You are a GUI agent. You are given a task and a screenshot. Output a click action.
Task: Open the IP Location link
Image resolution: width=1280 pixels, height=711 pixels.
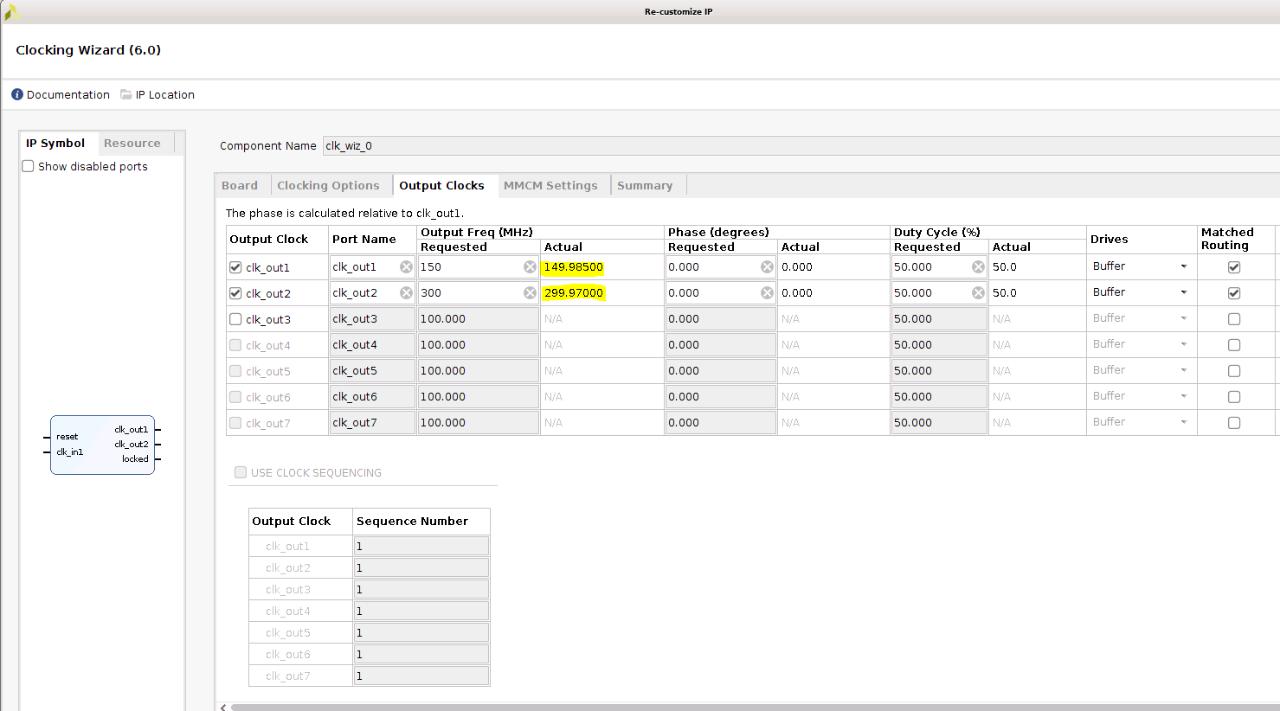click(165, 95)
